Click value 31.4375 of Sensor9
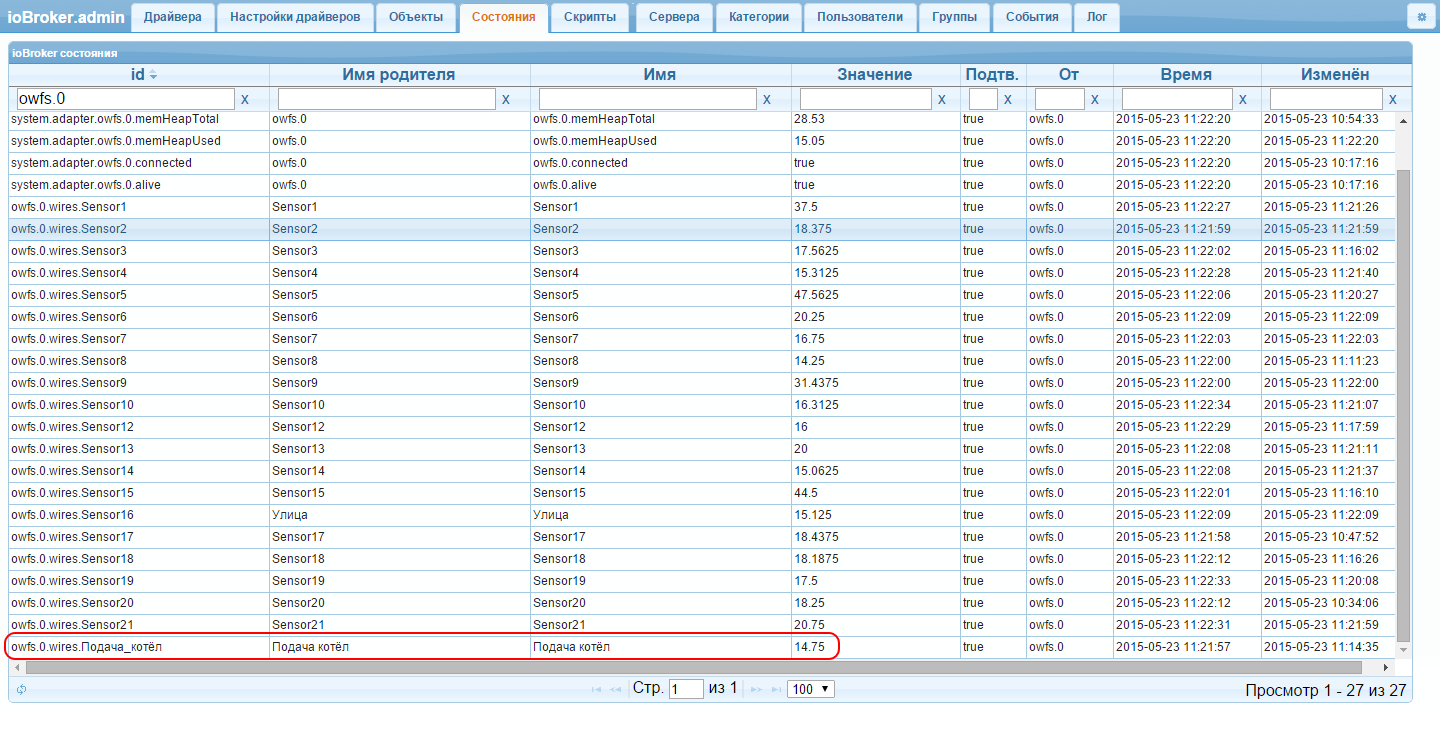 816,383
